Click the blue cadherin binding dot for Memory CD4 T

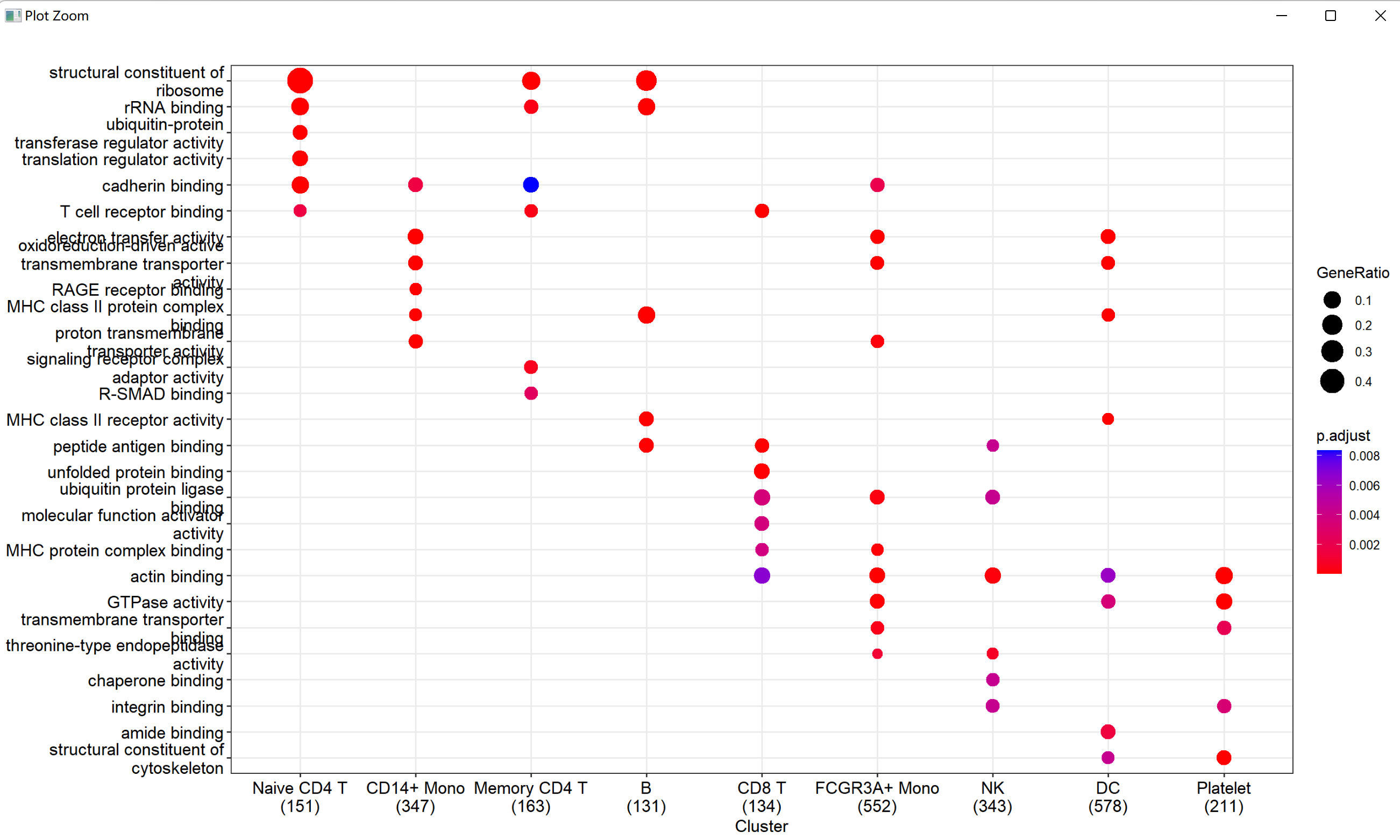530,184
